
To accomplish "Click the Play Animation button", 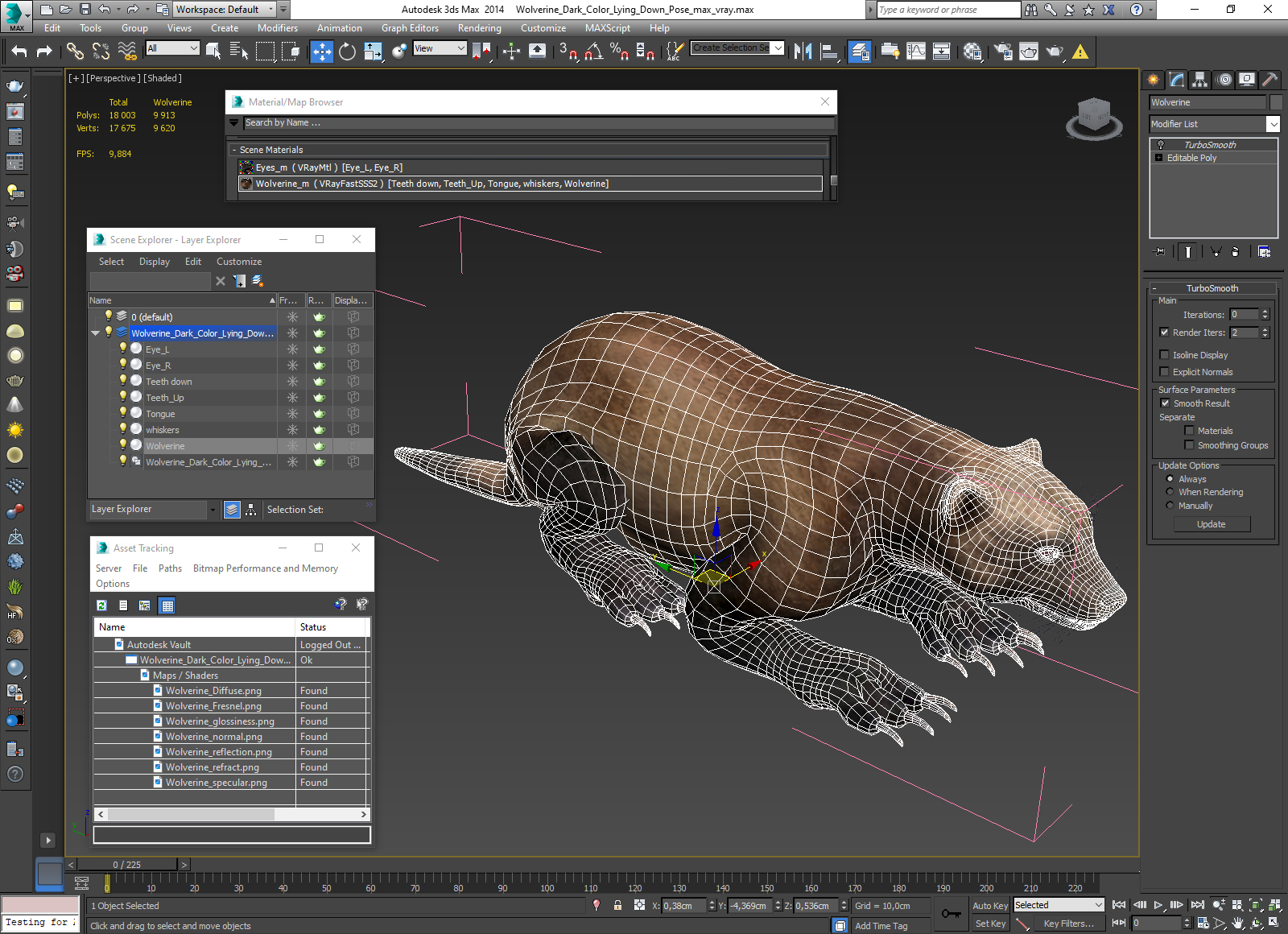I will [x=1158, y=905].
